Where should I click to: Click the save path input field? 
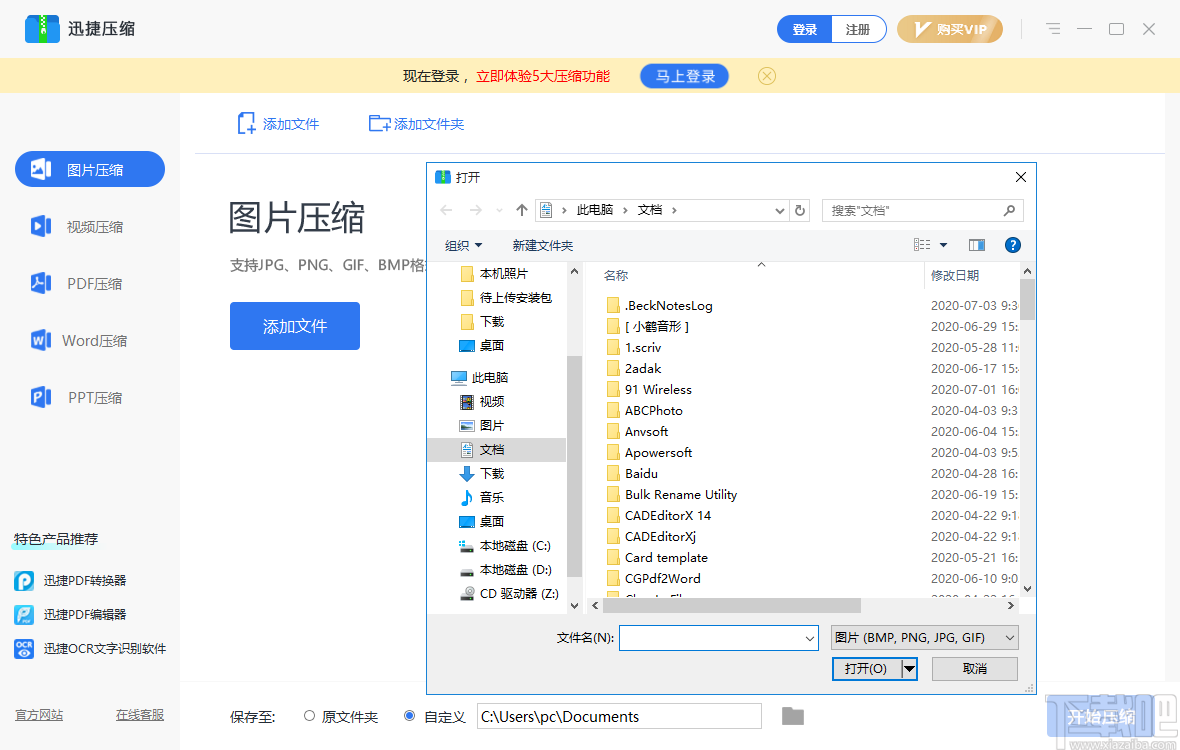click(x=618, y=716)
